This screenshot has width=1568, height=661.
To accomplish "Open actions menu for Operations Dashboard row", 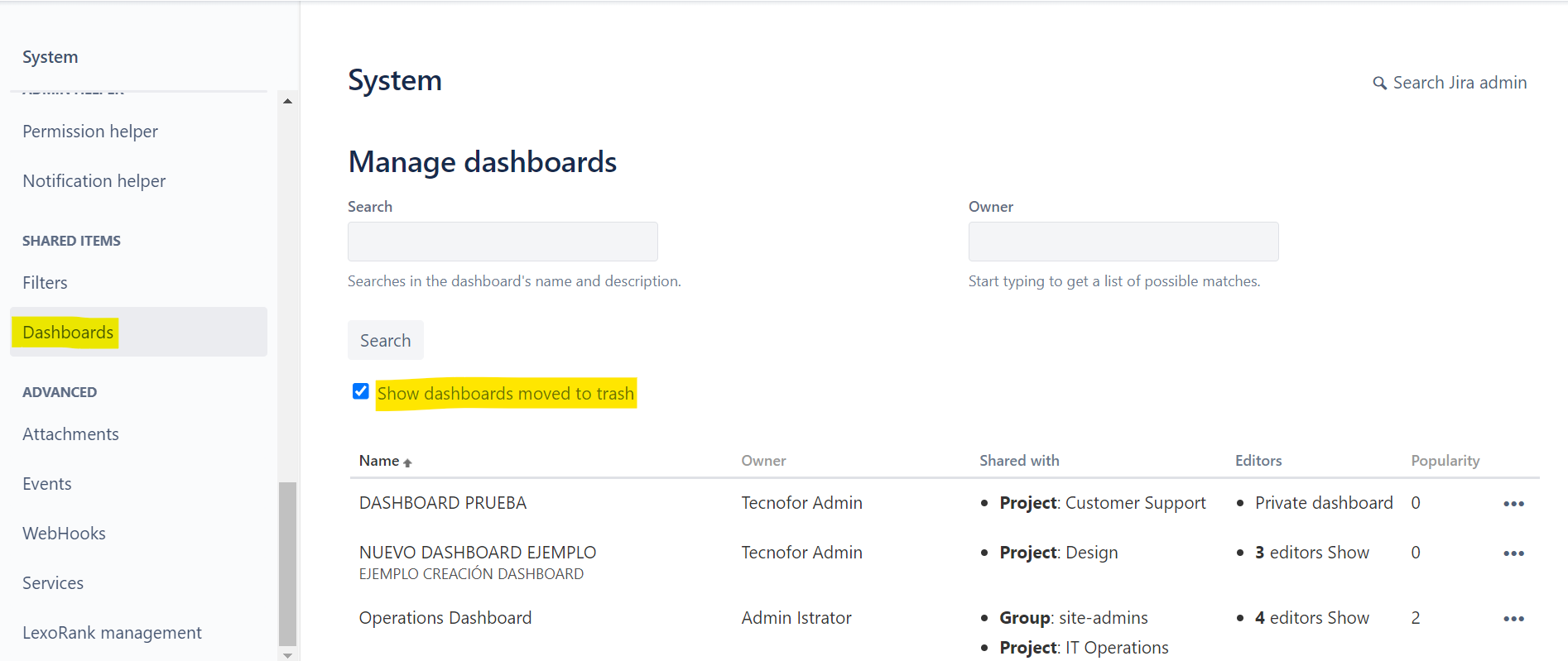I will [1513, 619].
